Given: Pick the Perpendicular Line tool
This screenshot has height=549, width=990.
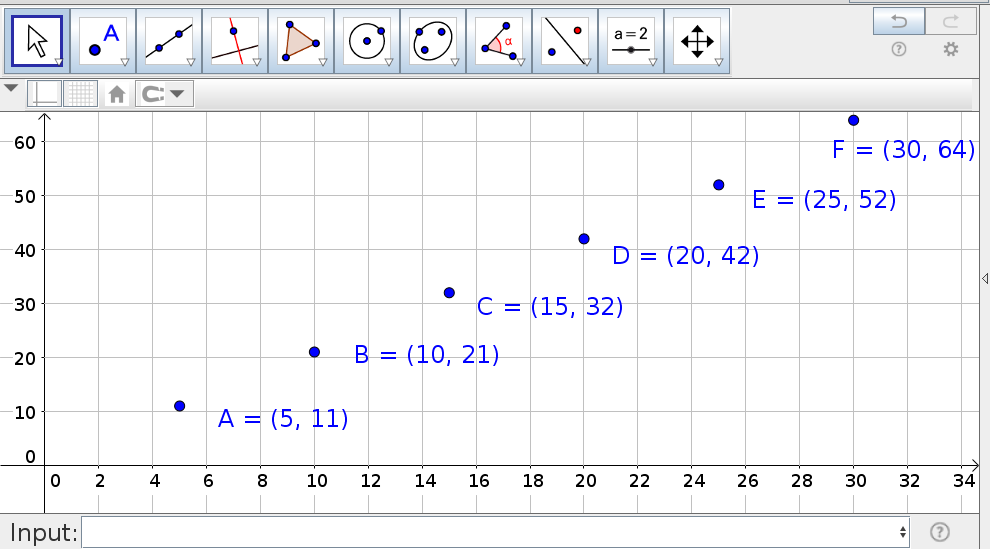Looking at the screenshot, I should tap(234, 41).
